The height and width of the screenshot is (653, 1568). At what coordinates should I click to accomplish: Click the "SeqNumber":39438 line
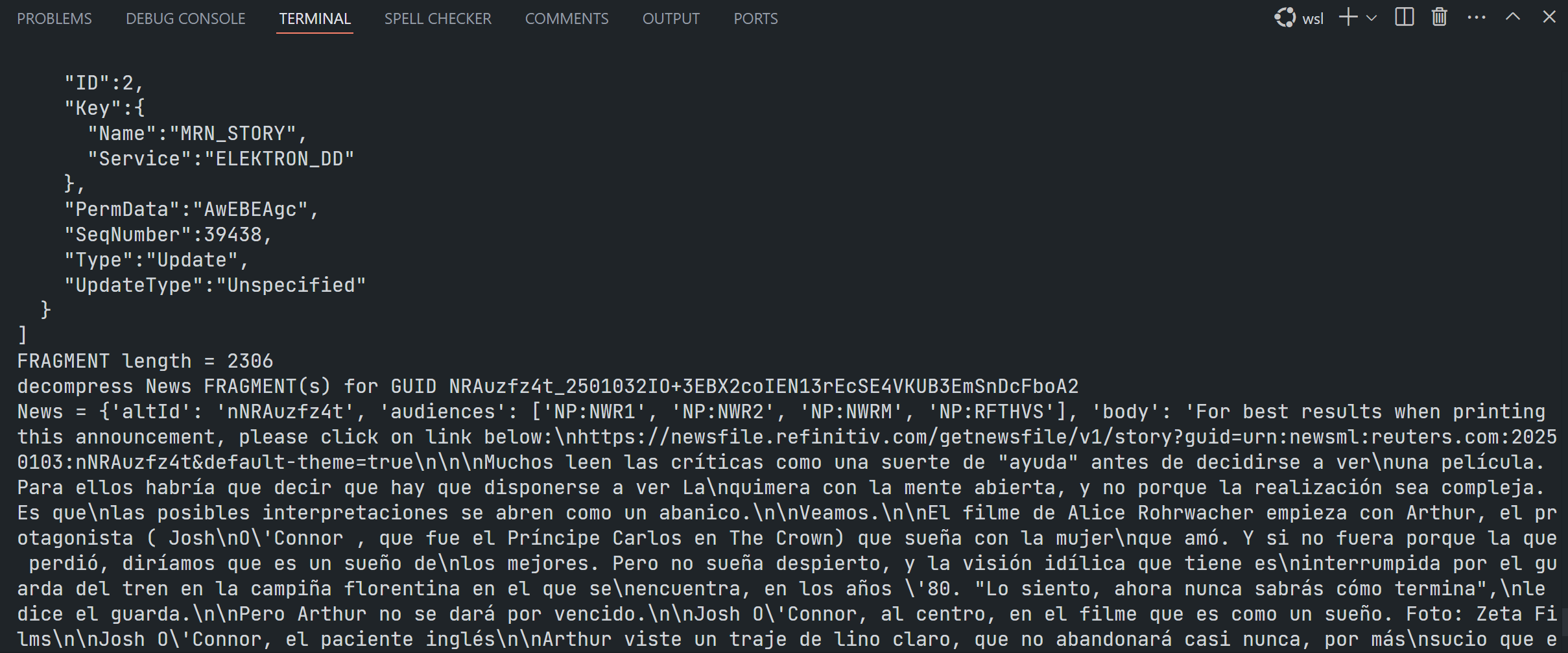click(168, 235)
